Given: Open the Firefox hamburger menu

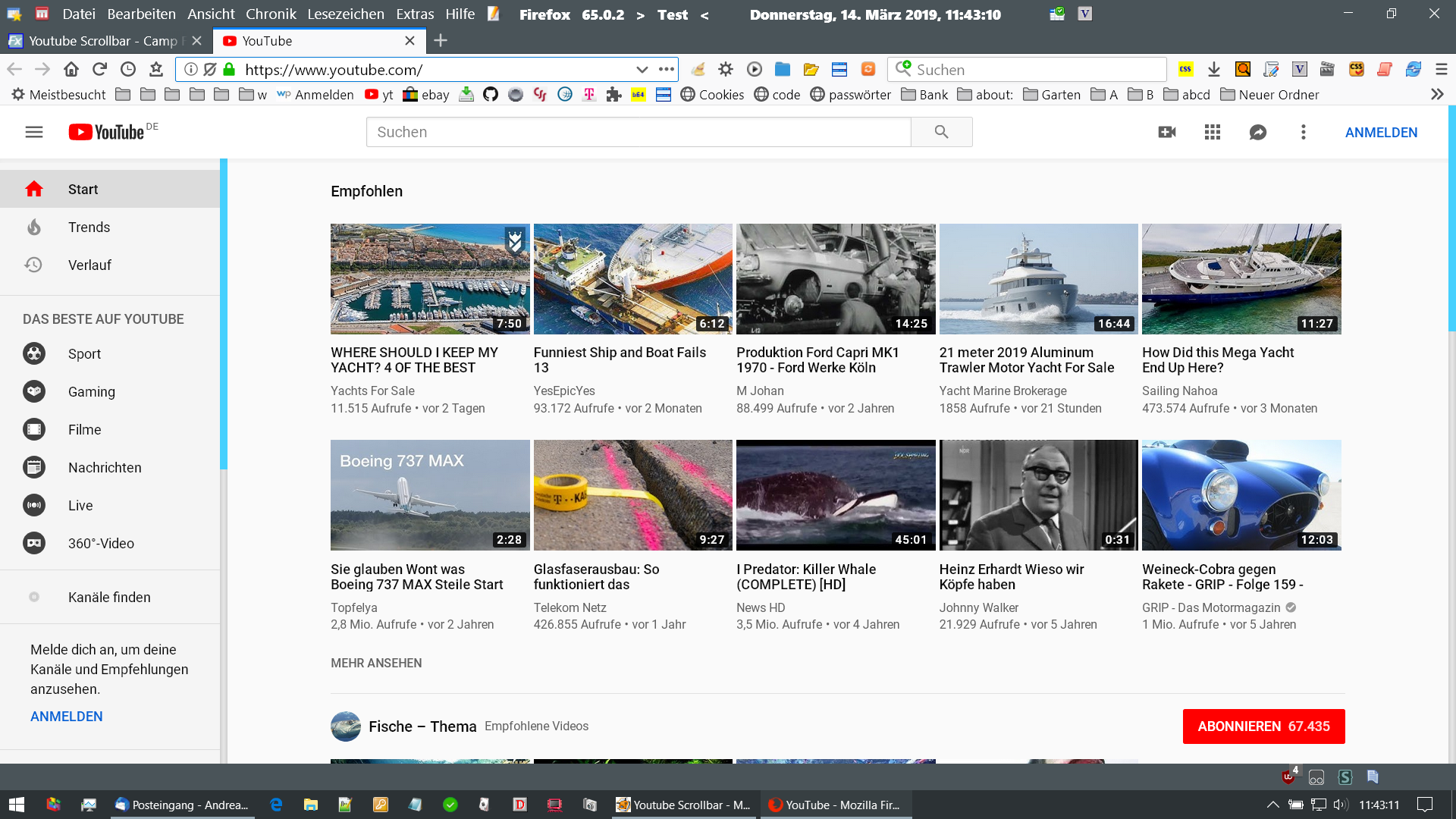Looking at the screenshot, I should pyautogui.click(x=1442, y=70).
